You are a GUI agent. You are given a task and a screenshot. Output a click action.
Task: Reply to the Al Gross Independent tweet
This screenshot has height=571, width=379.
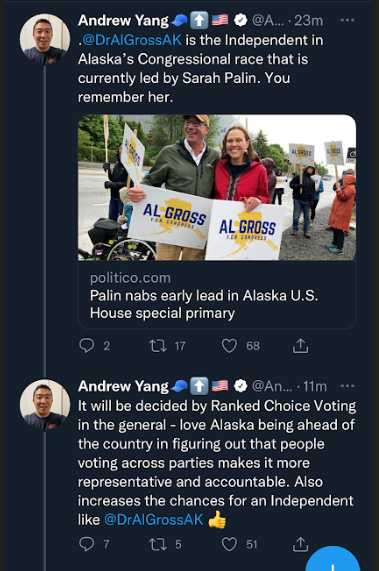tap(87, 345)
